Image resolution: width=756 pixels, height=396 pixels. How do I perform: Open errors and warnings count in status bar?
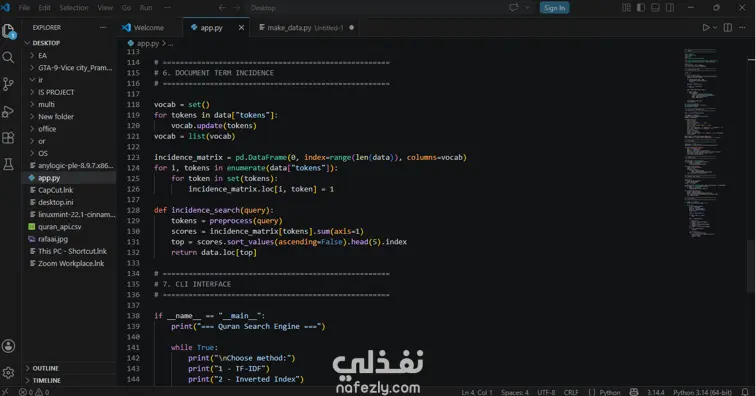click(x=34, y=392)
